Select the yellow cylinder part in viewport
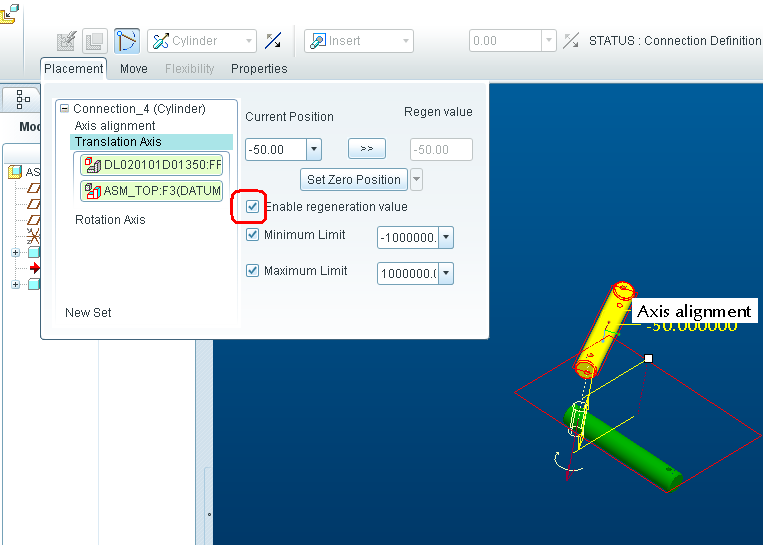Screen dimensions: 764x545 604,330
